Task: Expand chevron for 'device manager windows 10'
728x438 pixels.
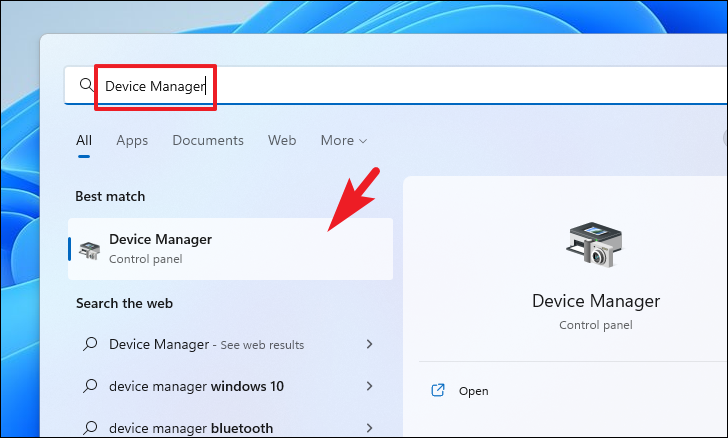Action: pyautogui.click(x=369, y=386)
